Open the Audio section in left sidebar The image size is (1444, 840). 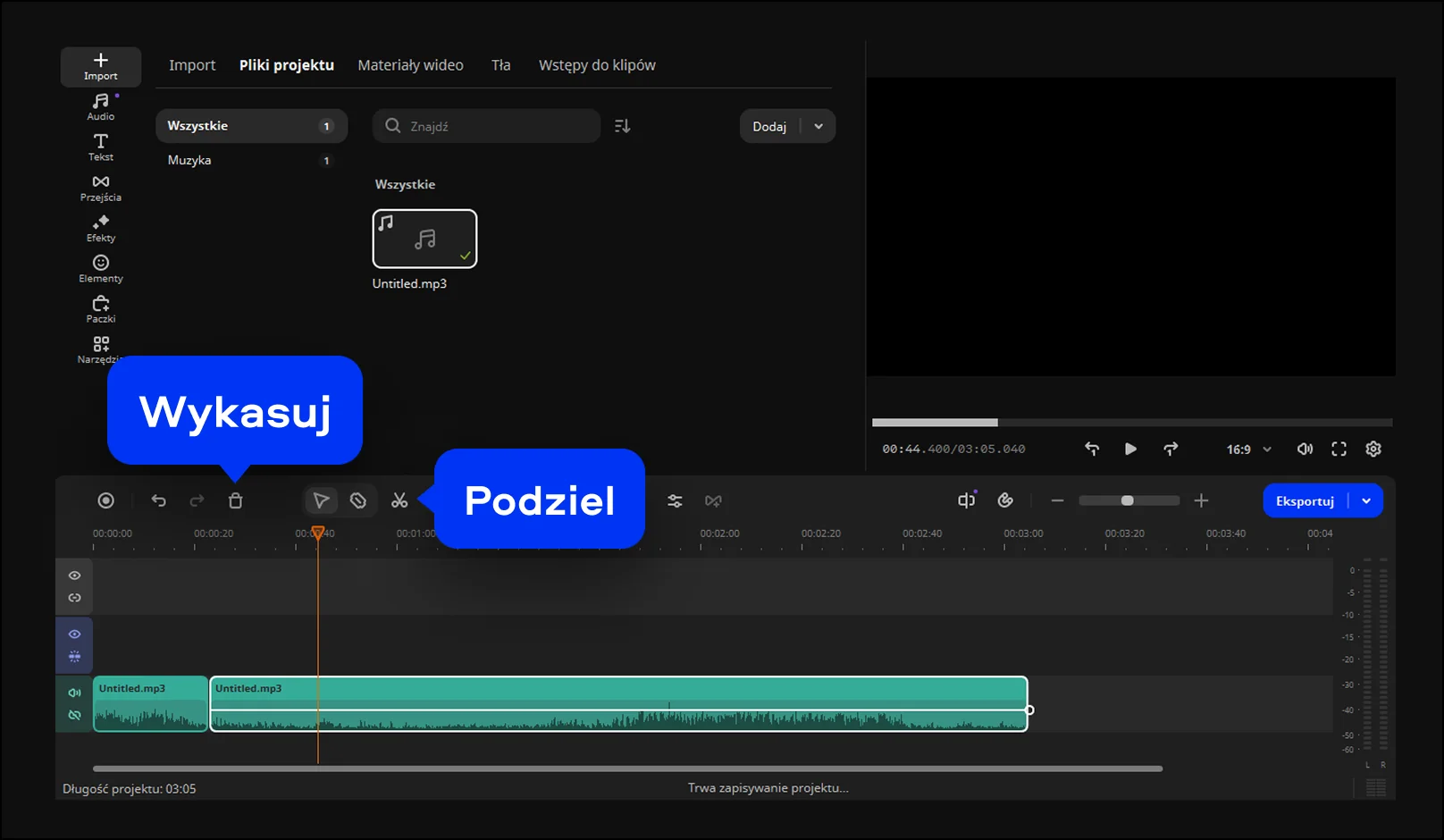(x=100, y=107)
